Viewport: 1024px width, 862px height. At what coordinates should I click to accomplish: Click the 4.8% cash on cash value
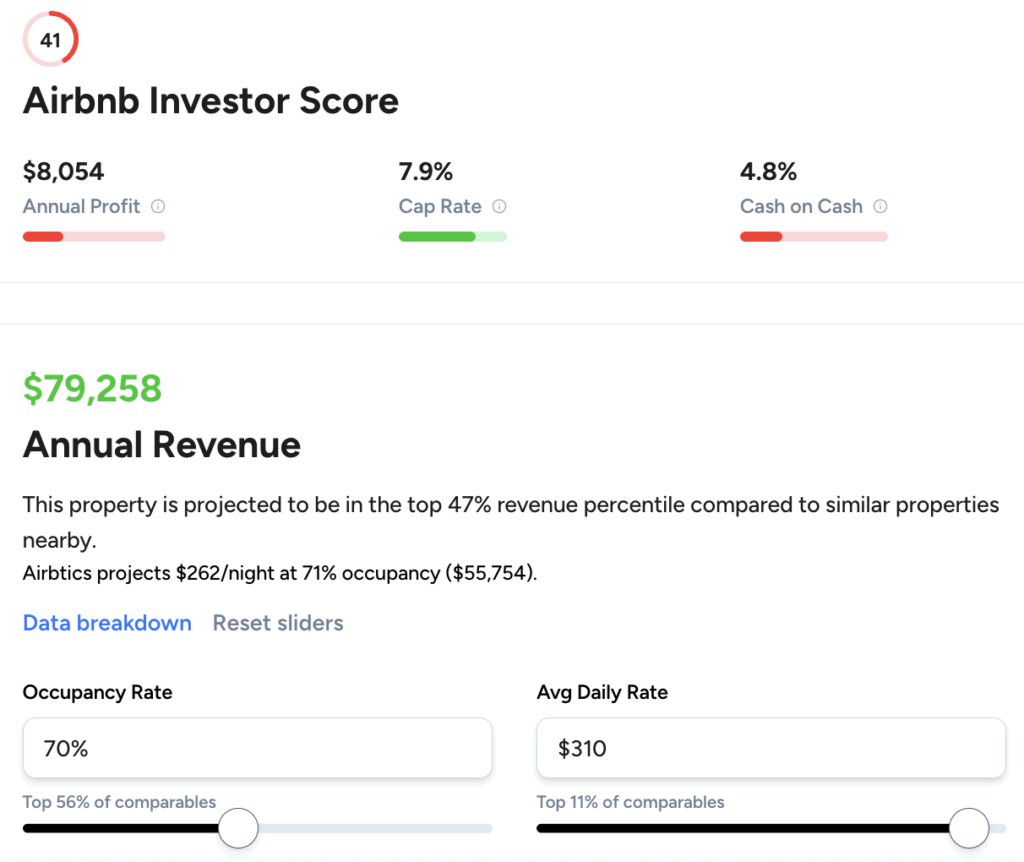pos(768,172)
